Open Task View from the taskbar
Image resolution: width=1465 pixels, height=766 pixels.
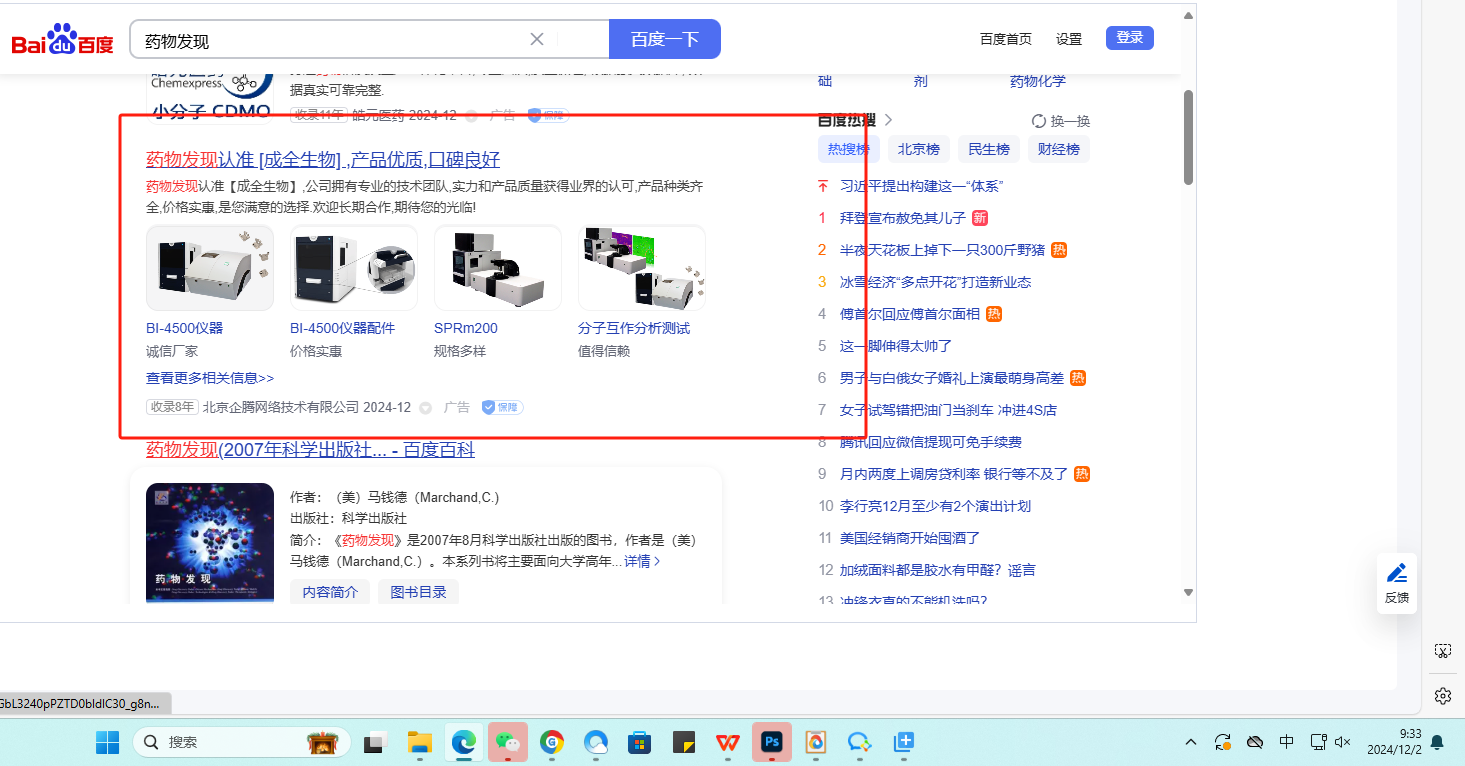[375, 742]
